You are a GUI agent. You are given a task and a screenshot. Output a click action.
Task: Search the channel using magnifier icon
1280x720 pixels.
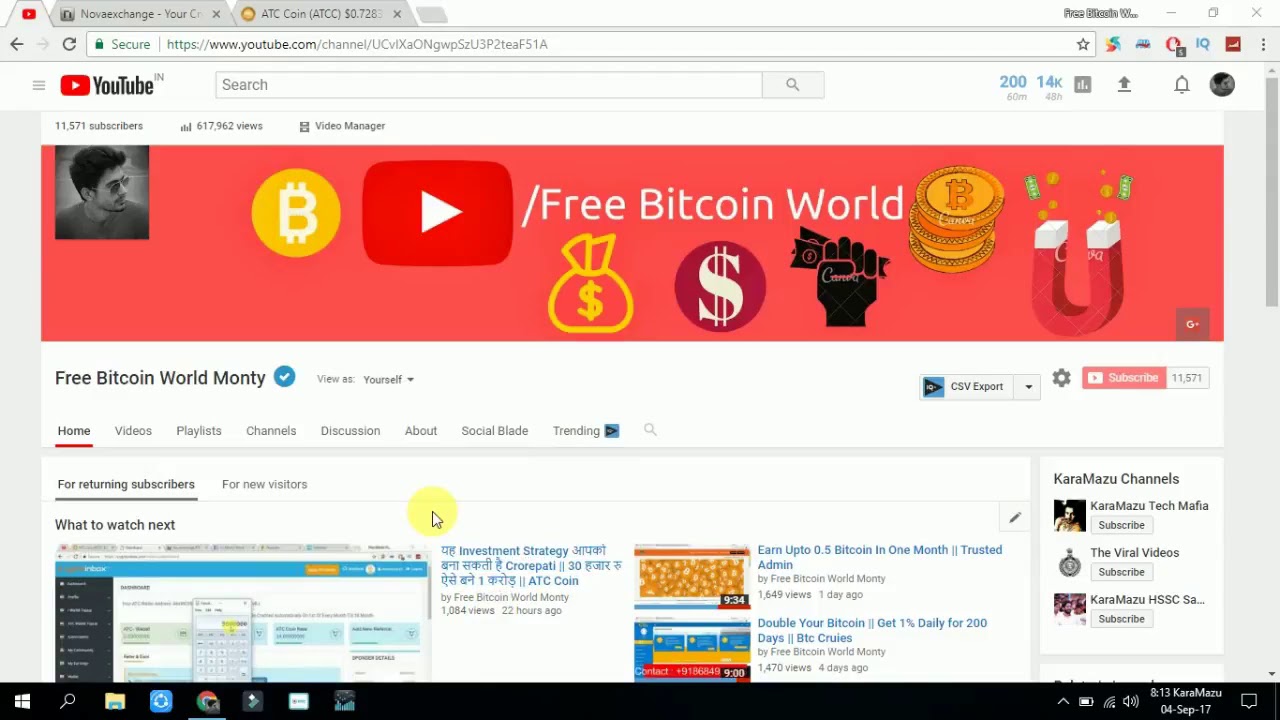coord(650,430)
